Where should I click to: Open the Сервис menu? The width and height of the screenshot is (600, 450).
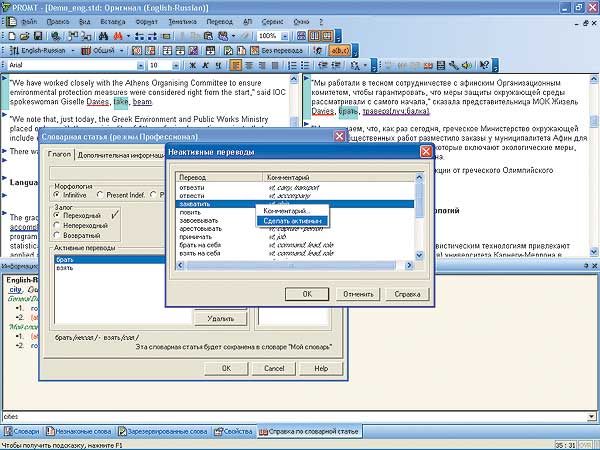pyautogui.click(x=272, y=22)
